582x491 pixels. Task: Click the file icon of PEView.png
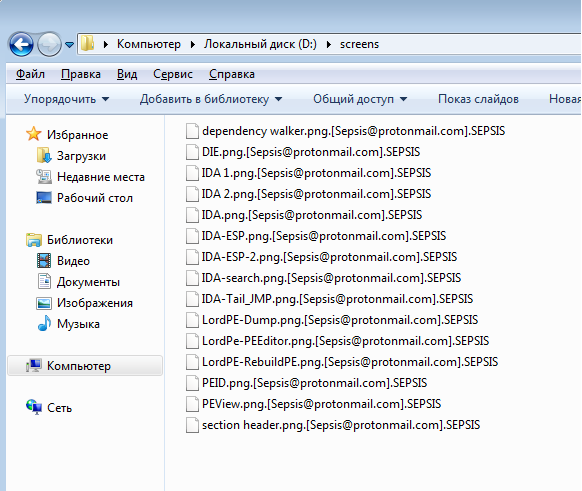[x=192, y=404]
